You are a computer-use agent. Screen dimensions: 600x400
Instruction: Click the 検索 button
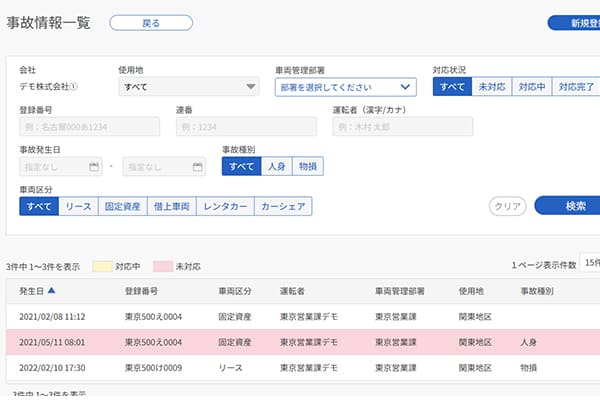567,206
